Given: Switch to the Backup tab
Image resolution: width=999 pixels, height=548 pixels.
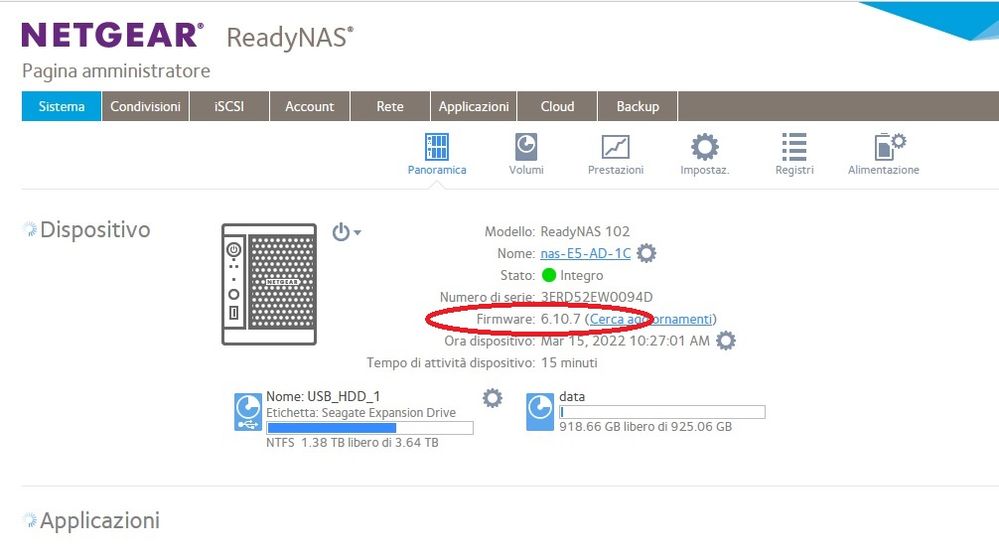Looking at the screenshot, I should point(638,106).
